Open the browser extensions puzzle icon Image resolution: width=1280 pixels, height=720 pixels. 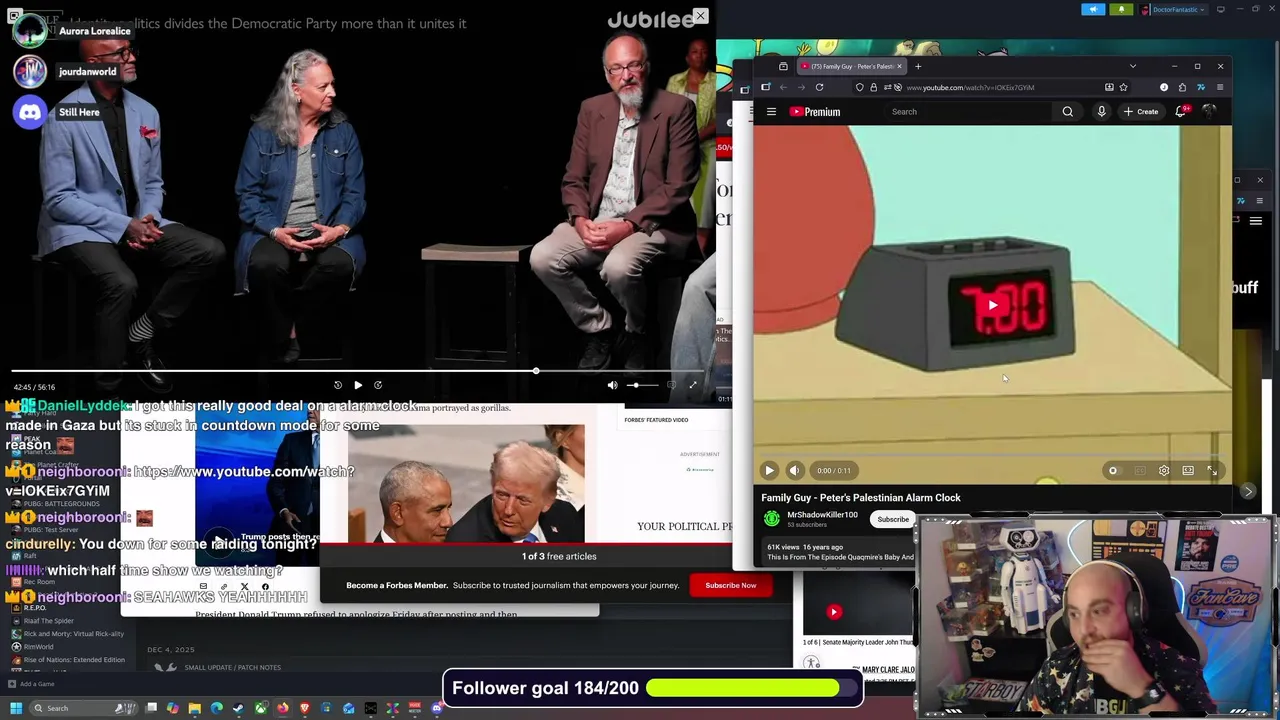point(1182,87)
